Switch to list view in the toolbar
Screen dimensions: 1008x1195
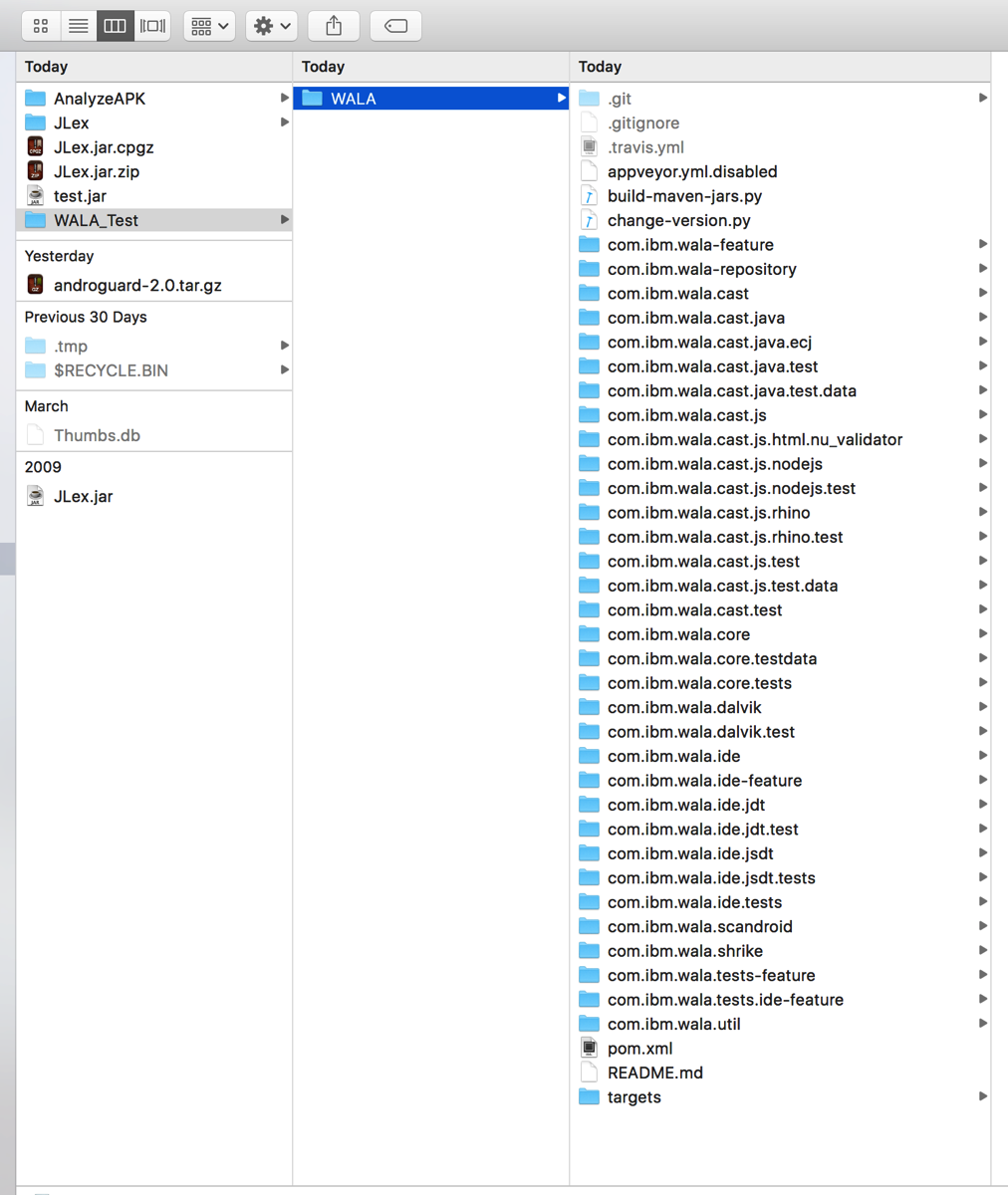78,26
